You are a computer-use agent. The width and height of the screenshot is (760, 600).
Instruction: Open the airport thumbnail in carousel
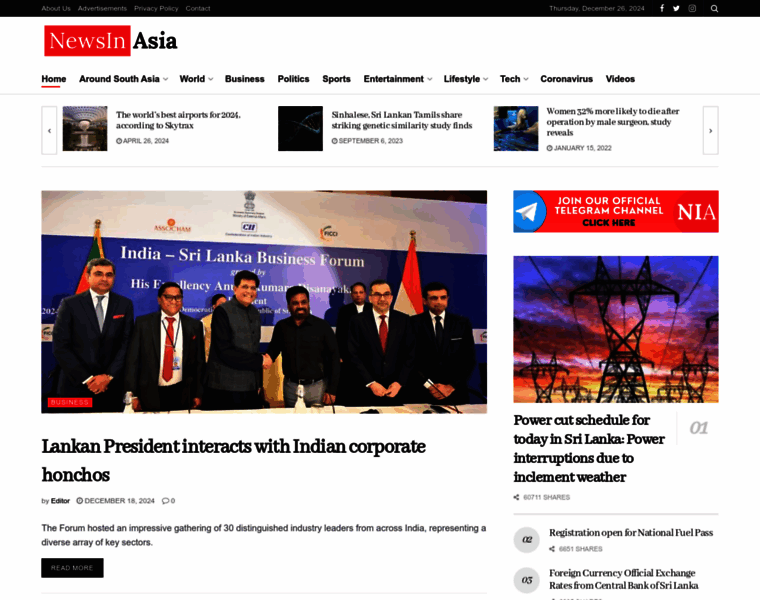[x=85, y=128]
